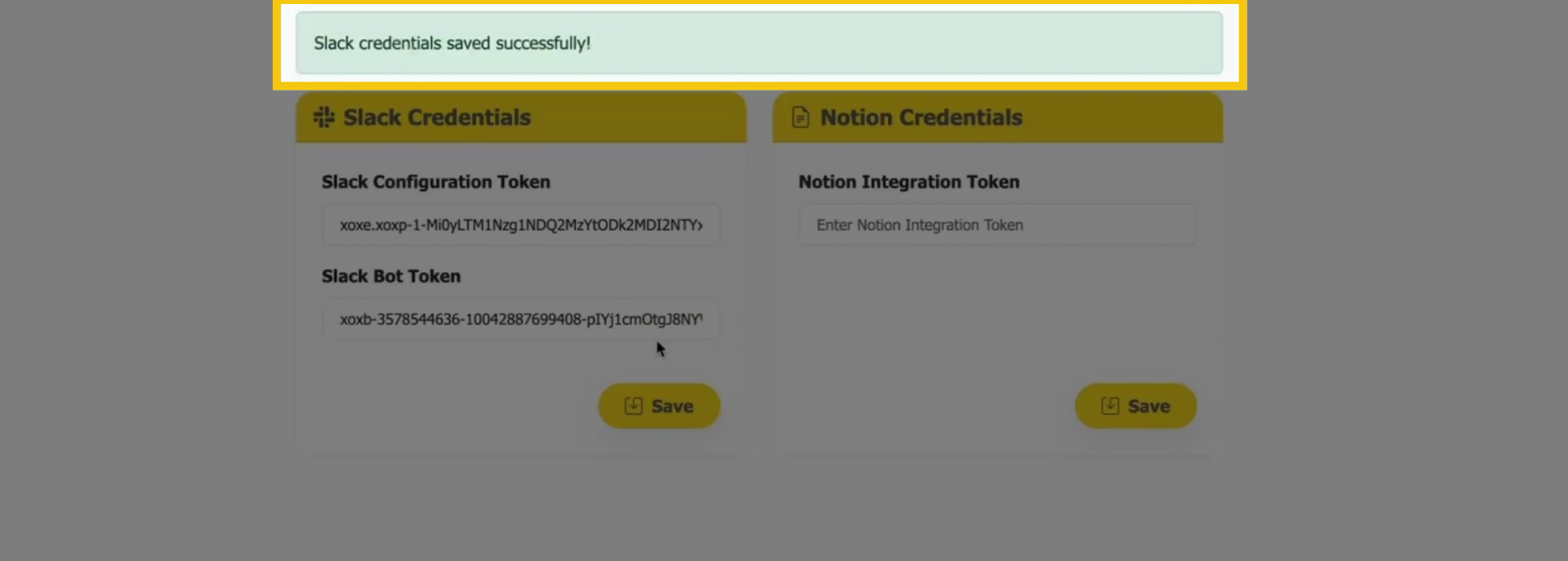Image resolution: width=1568 pixels, height=561 pixels.
Task: Save the Slack credentials
Action: (659, 406)
